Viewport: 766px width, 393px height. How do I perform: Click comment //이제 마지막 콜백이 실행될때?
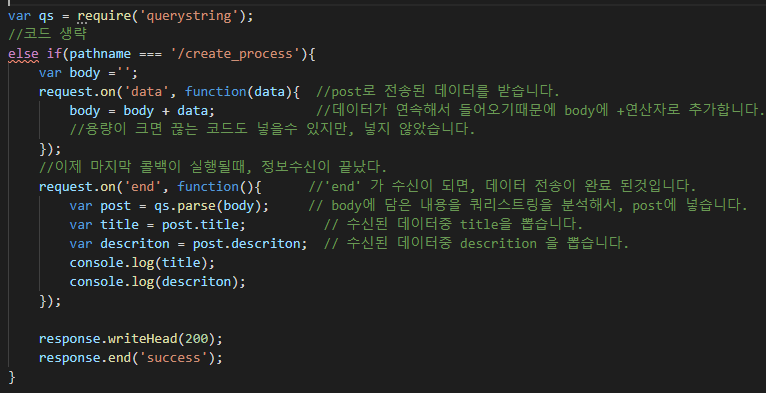pos(213,167)
